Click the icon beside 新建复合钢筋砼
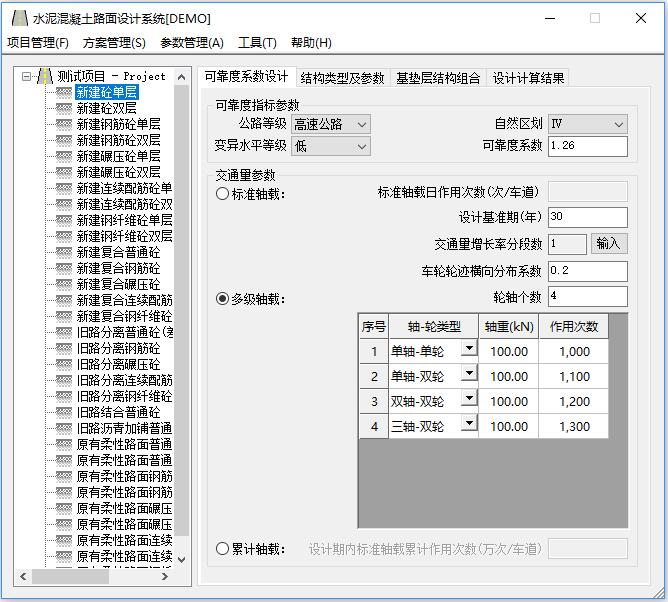Viewport: 668px width, 602px height. 64,268
